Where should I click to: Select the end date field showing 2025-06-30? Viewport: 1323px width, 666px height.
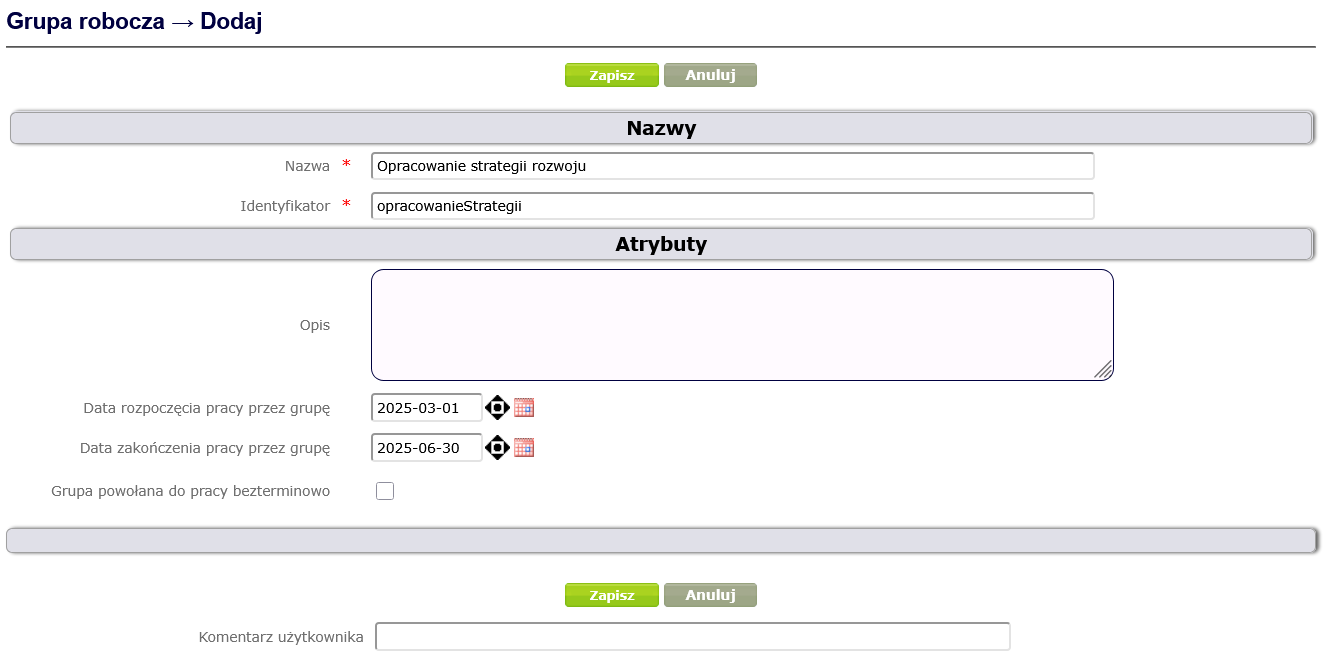click(426, 448)
